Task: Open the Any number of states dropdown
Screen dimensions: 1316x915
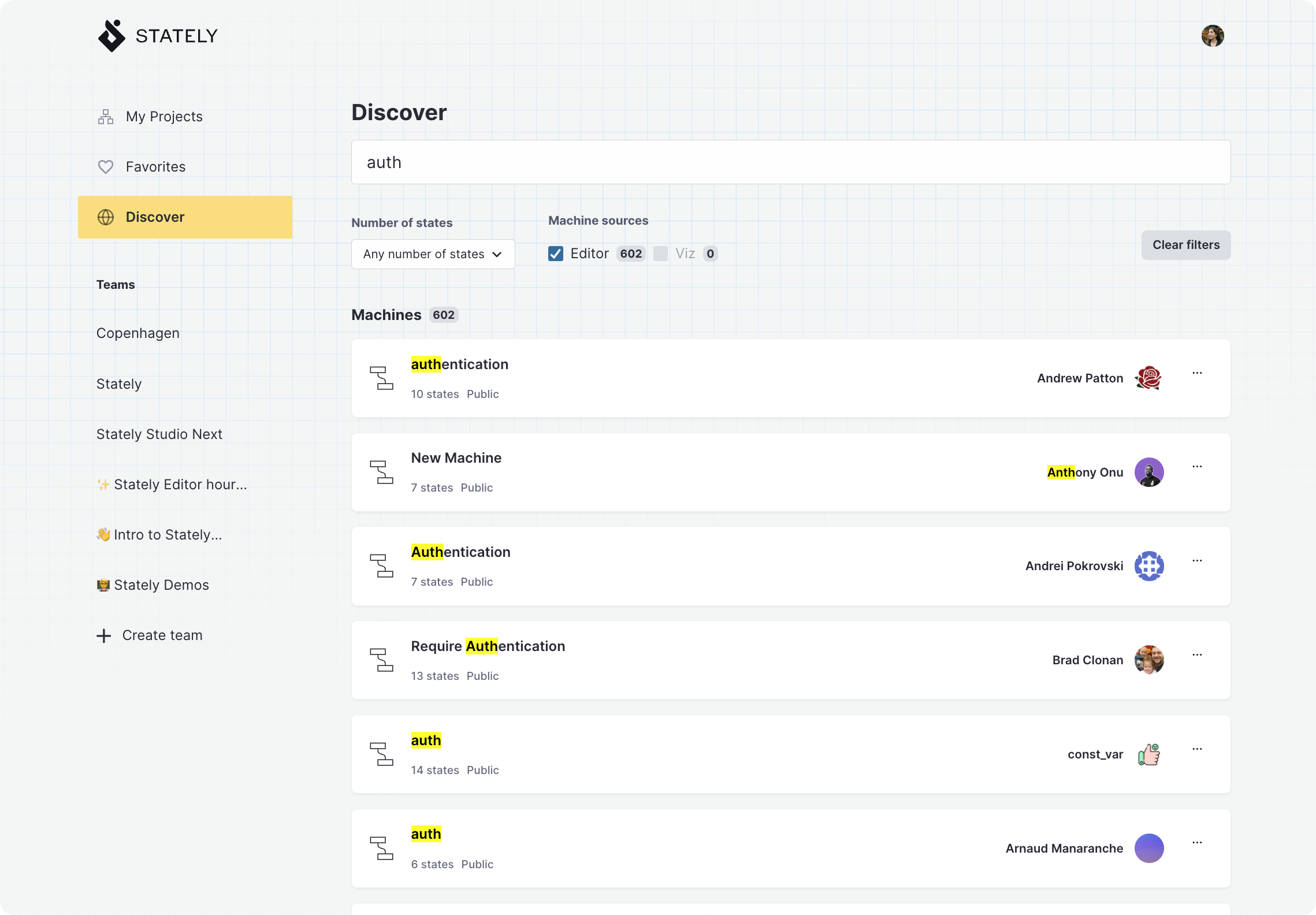Action: click(433, 254)
